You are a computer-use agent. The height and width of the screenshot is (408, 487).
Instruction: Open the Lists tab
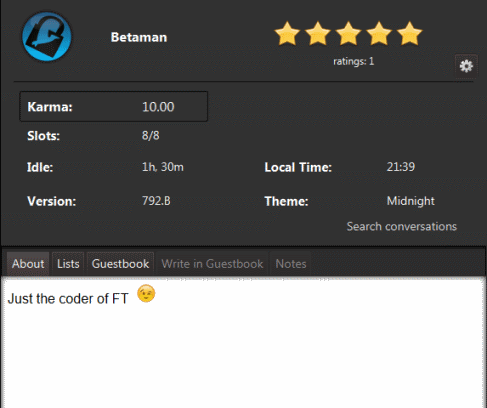(68, 264)
